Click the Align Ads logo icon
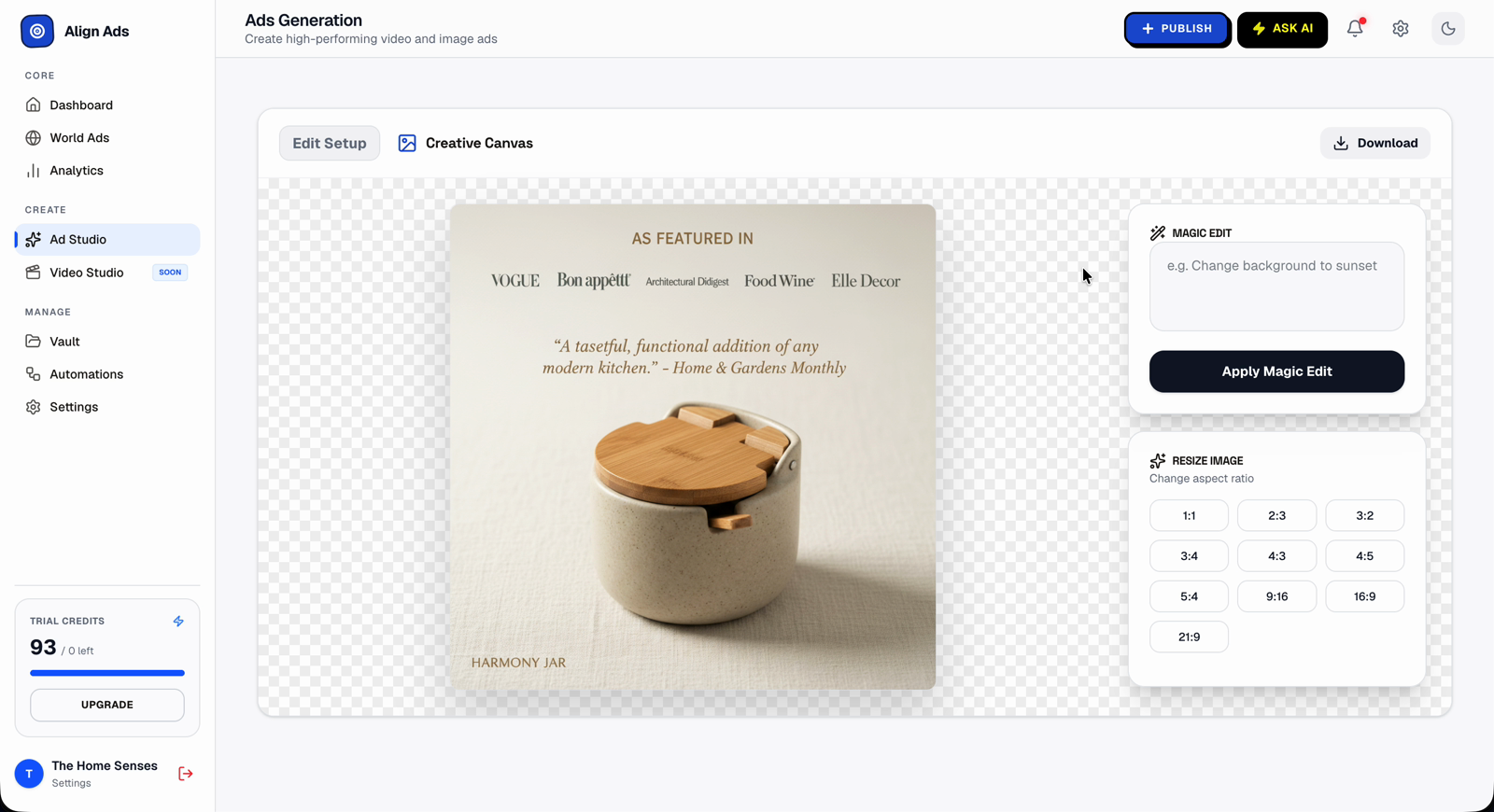This screenshot has width=1494, height=812. tap(37, 31)
